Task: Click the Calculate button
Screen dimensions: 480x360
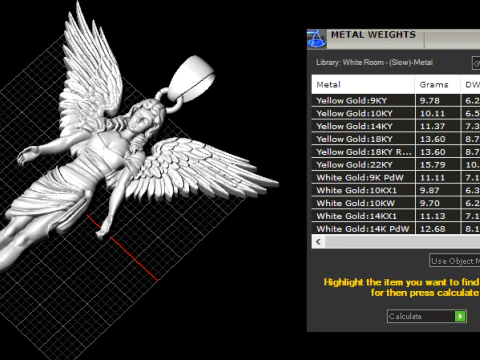Action: click(x=427, y=316)
